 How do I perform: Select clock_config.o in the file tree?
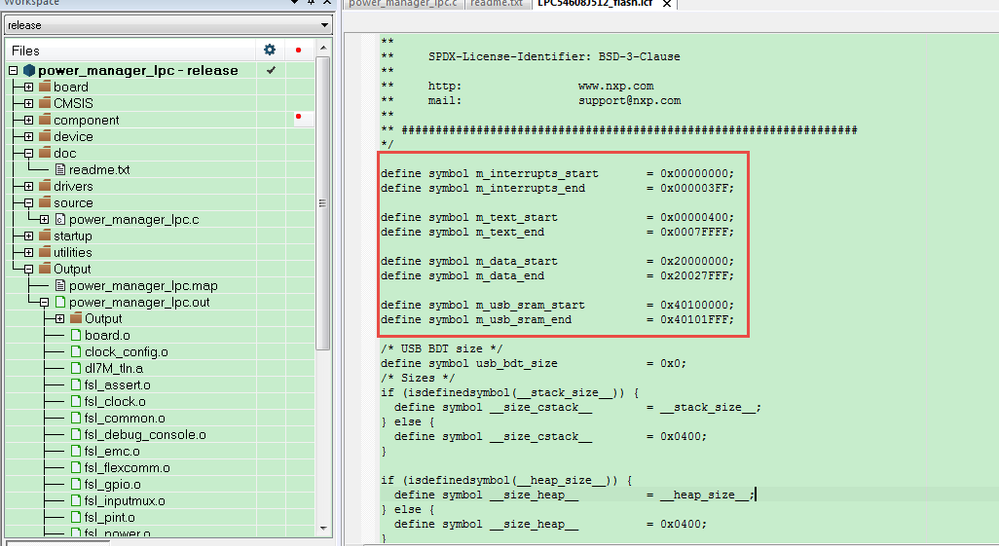[x=127, y=352]
